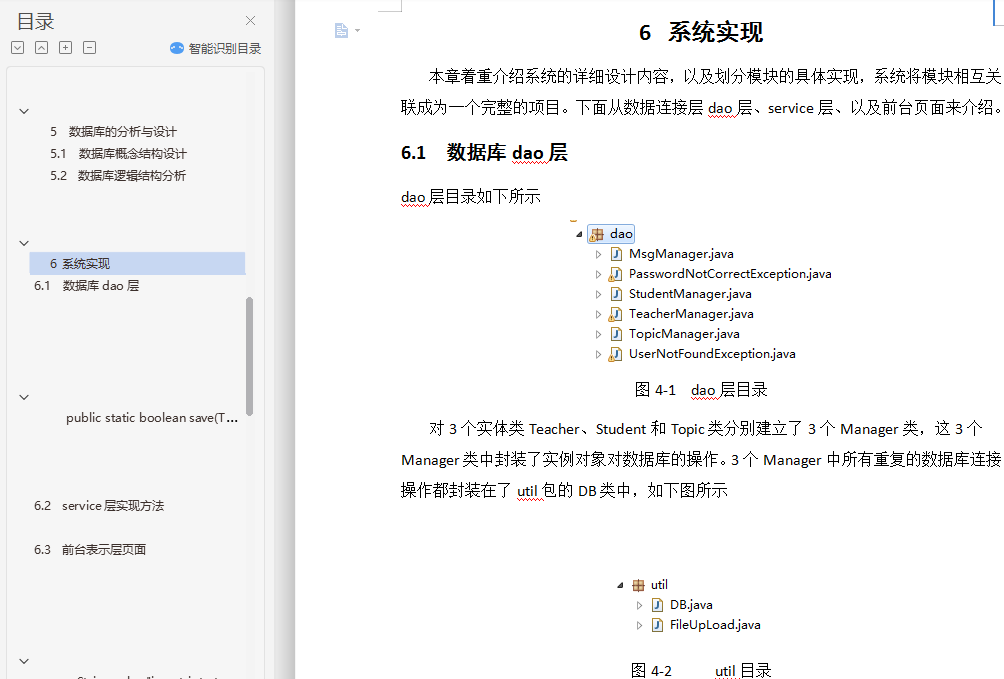
Task: Click TopicManager.java file icon
Action: [x=616, y=334]
